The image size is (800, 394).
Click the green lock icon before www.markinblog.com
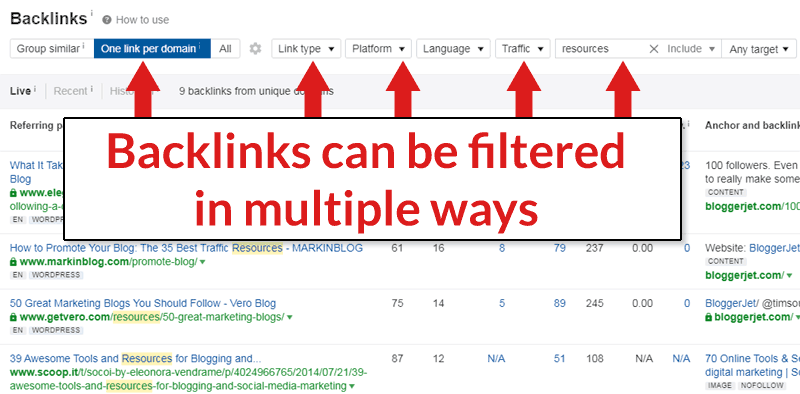click(x=13, y=262)
